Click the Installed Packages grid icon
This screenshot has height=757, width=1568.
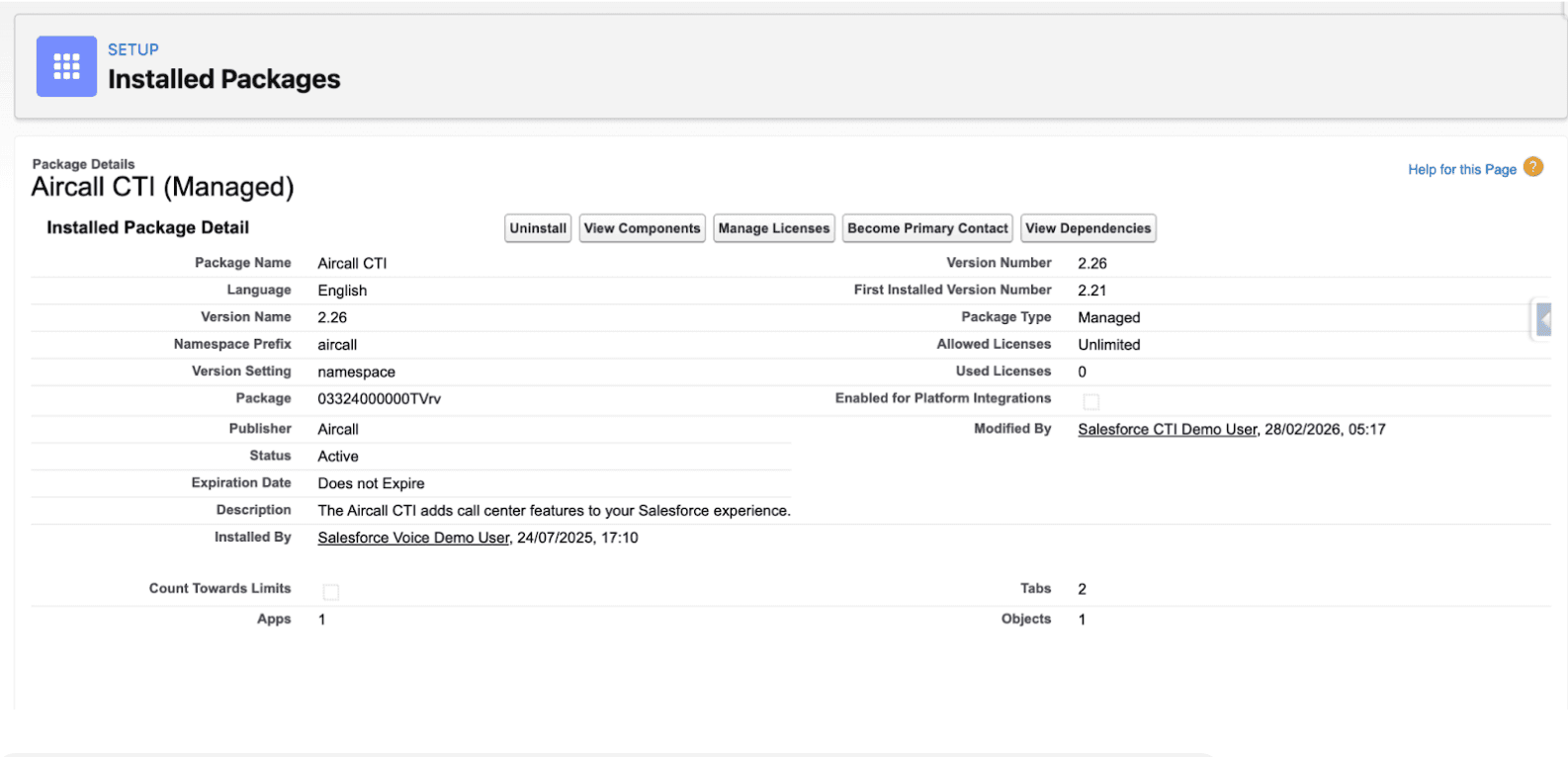[66, 66]
